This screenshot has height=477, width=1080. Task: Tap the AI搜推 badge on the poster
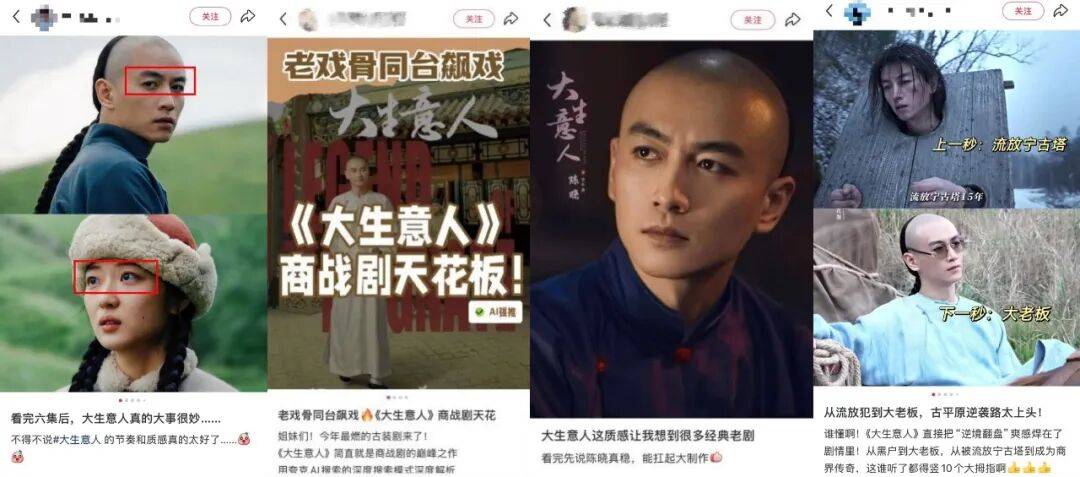tap(496, 312)
